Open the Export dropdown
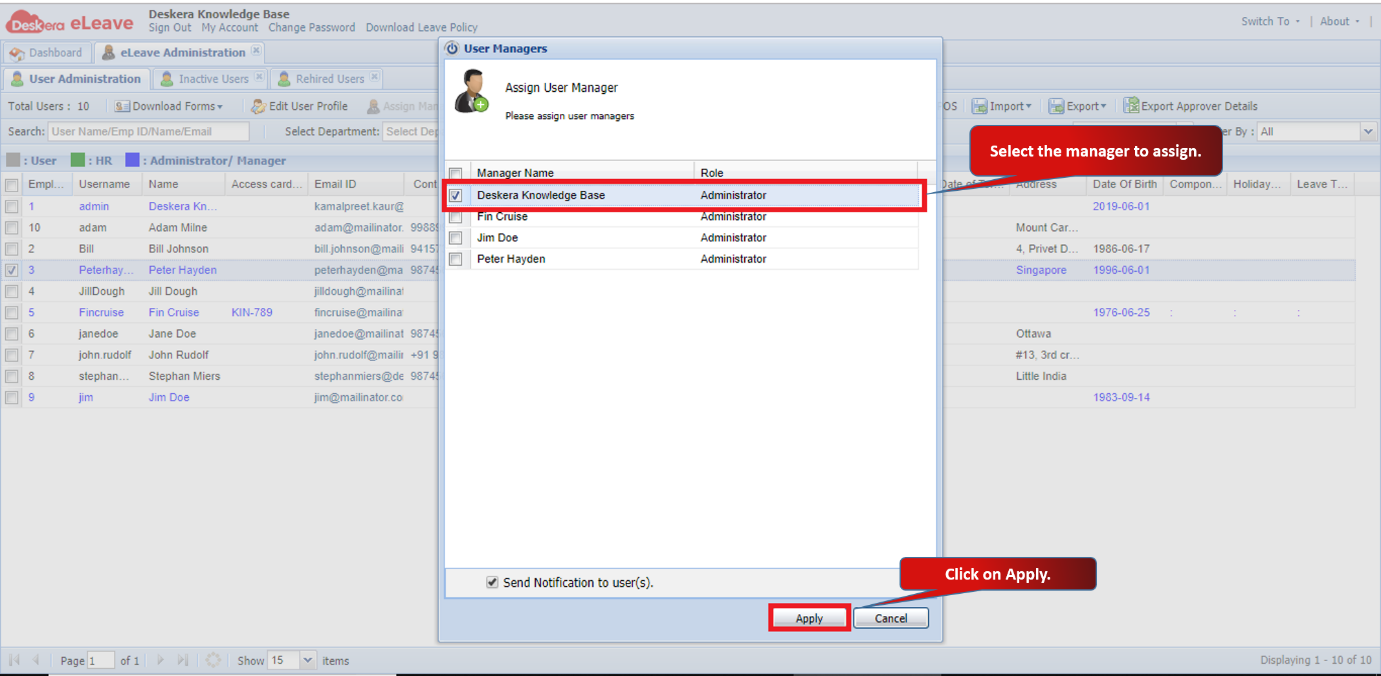This screenshot has height=676, width=1381. click(x=1078, y=106)
